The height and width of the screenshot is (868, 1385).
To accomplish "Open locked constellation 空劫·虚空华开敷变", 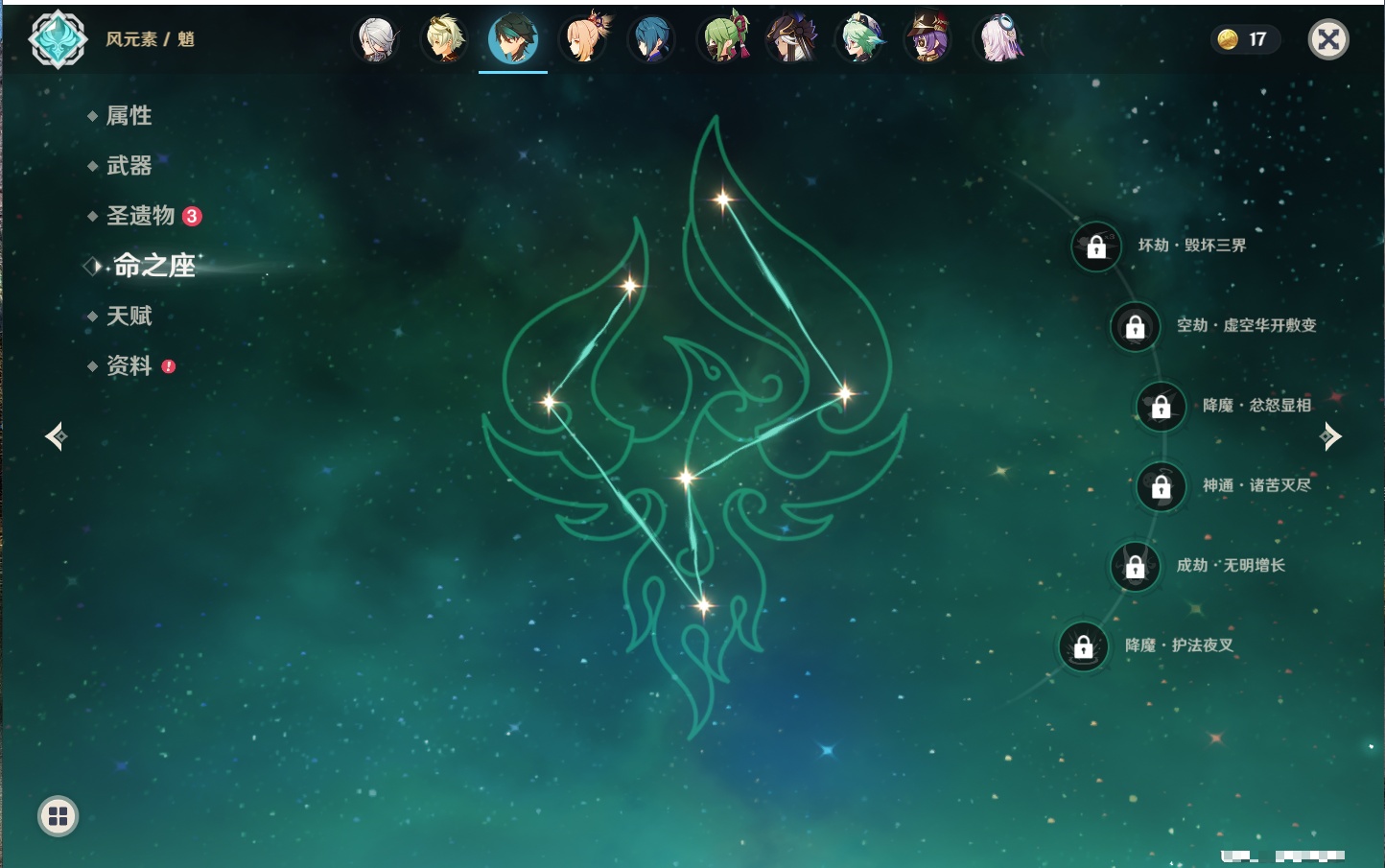I will point(1135,326).
